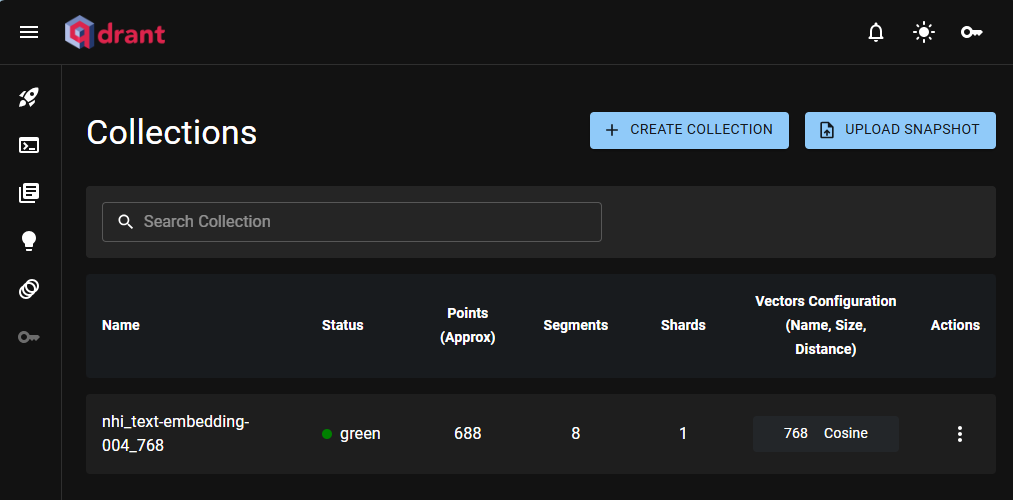Open the Console from sidebar
The width and height of the screenshot is (1013, 500).
pyautogui.click(x=29, y=145)
